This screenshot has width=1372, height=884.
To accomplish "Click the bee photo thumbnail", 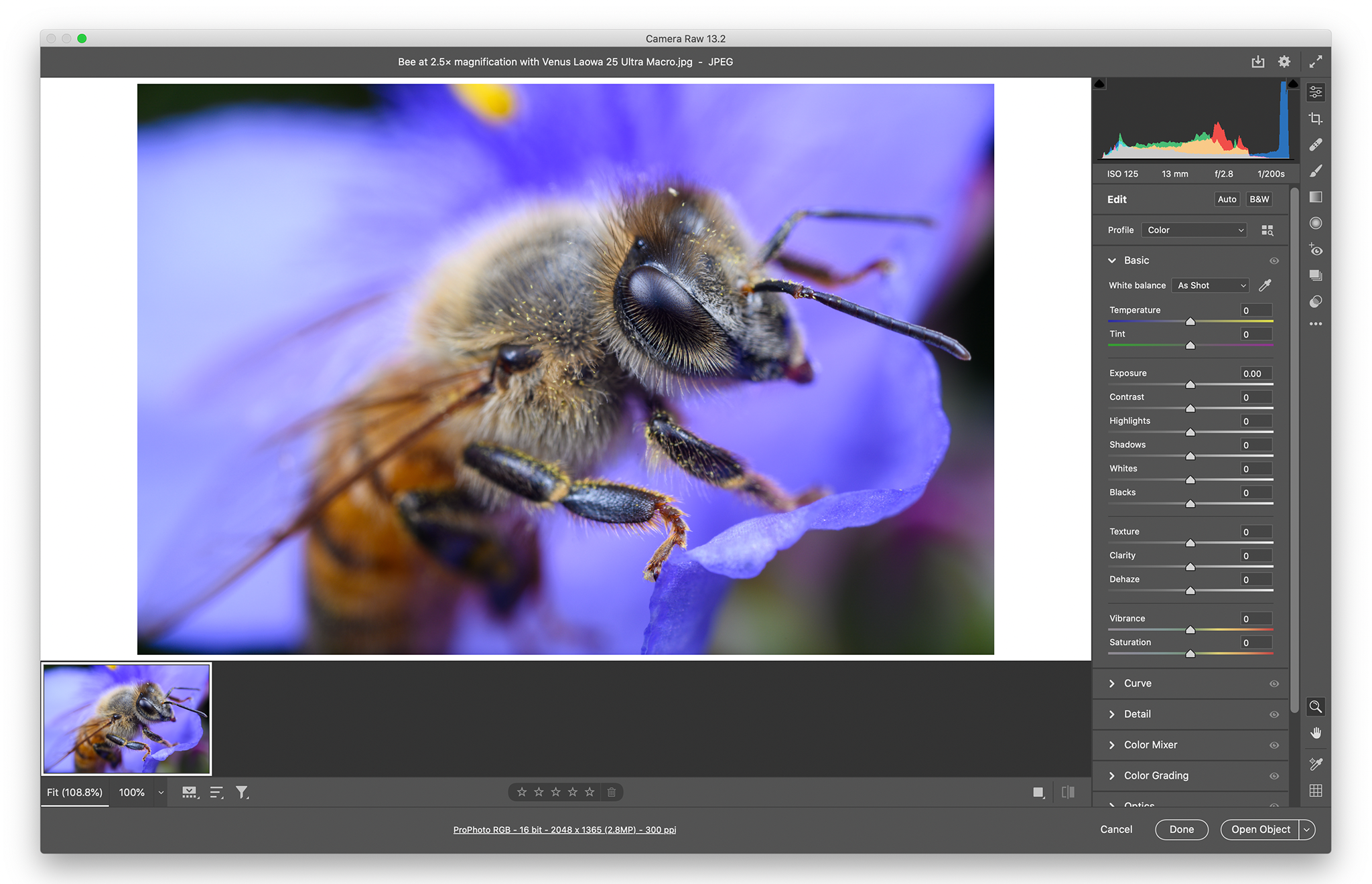I will tap(127, 717).
